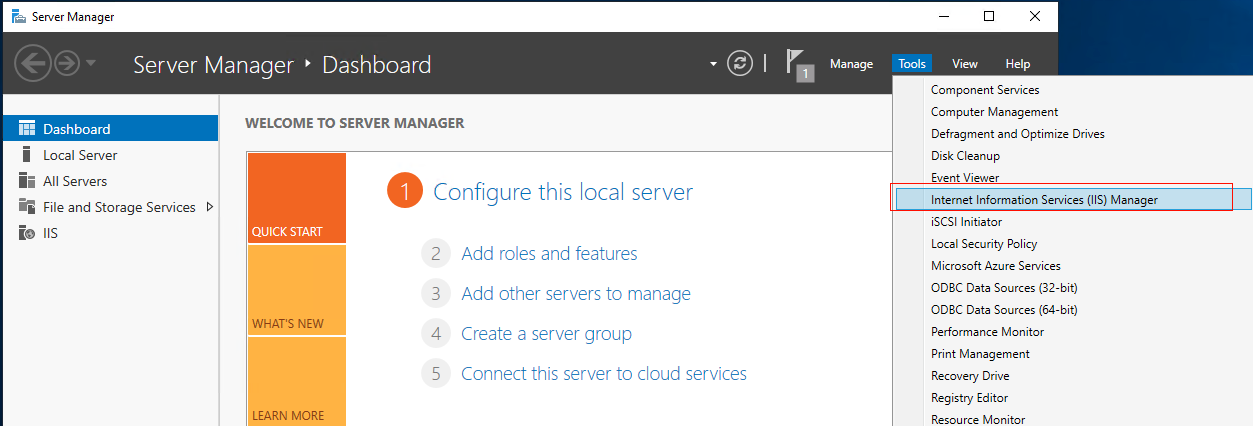Open the dropdown arrow left of Refresh

tap(713, 64)
